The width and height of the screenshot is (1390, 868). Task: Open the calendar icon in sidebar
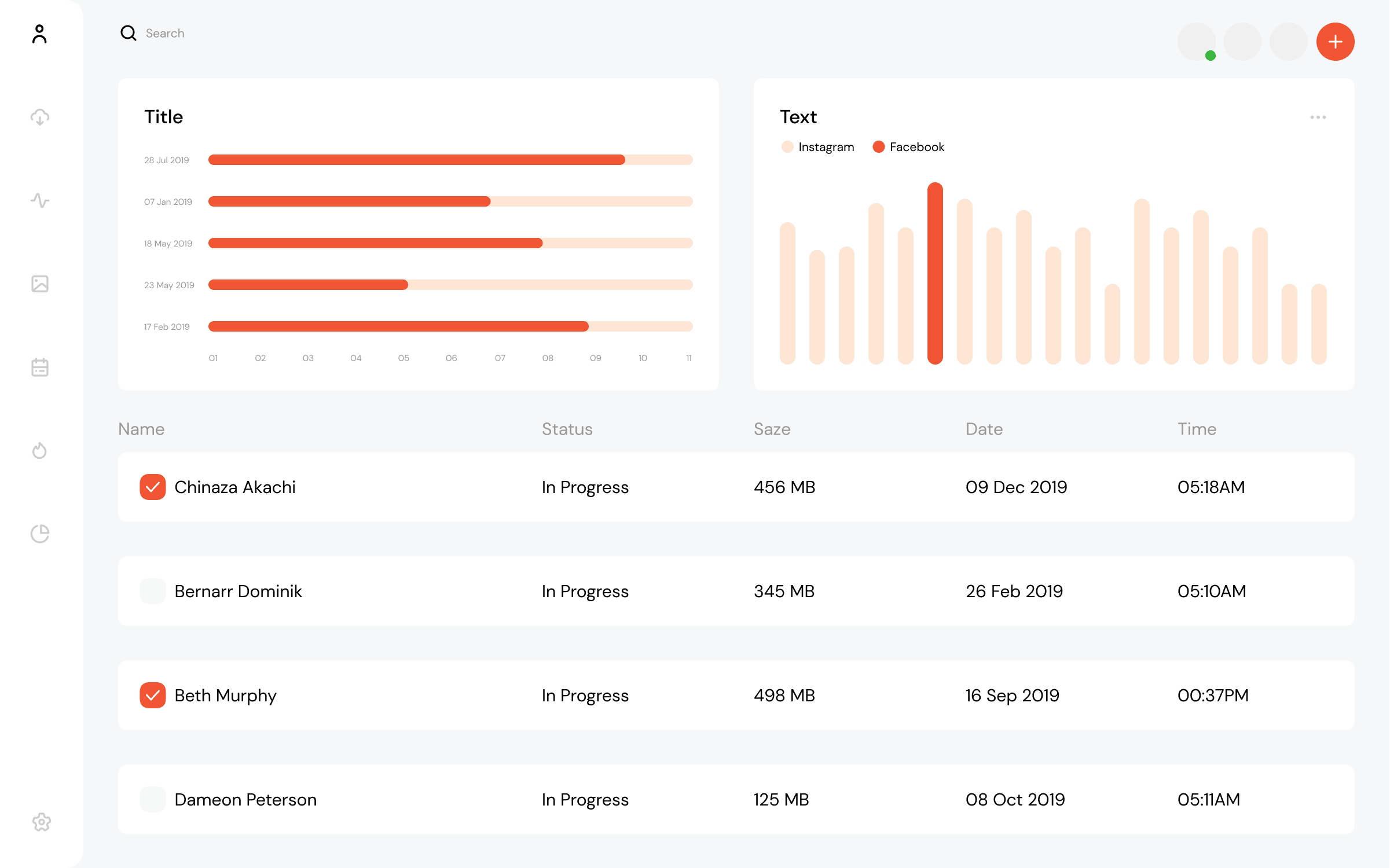coord(39,367)
